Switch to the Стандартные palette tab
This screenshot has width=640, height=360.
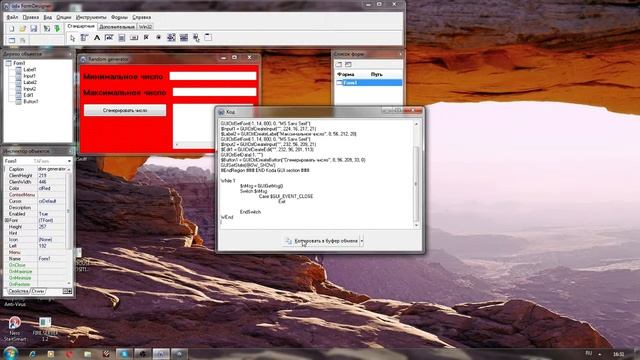click(x=81, y=26)
